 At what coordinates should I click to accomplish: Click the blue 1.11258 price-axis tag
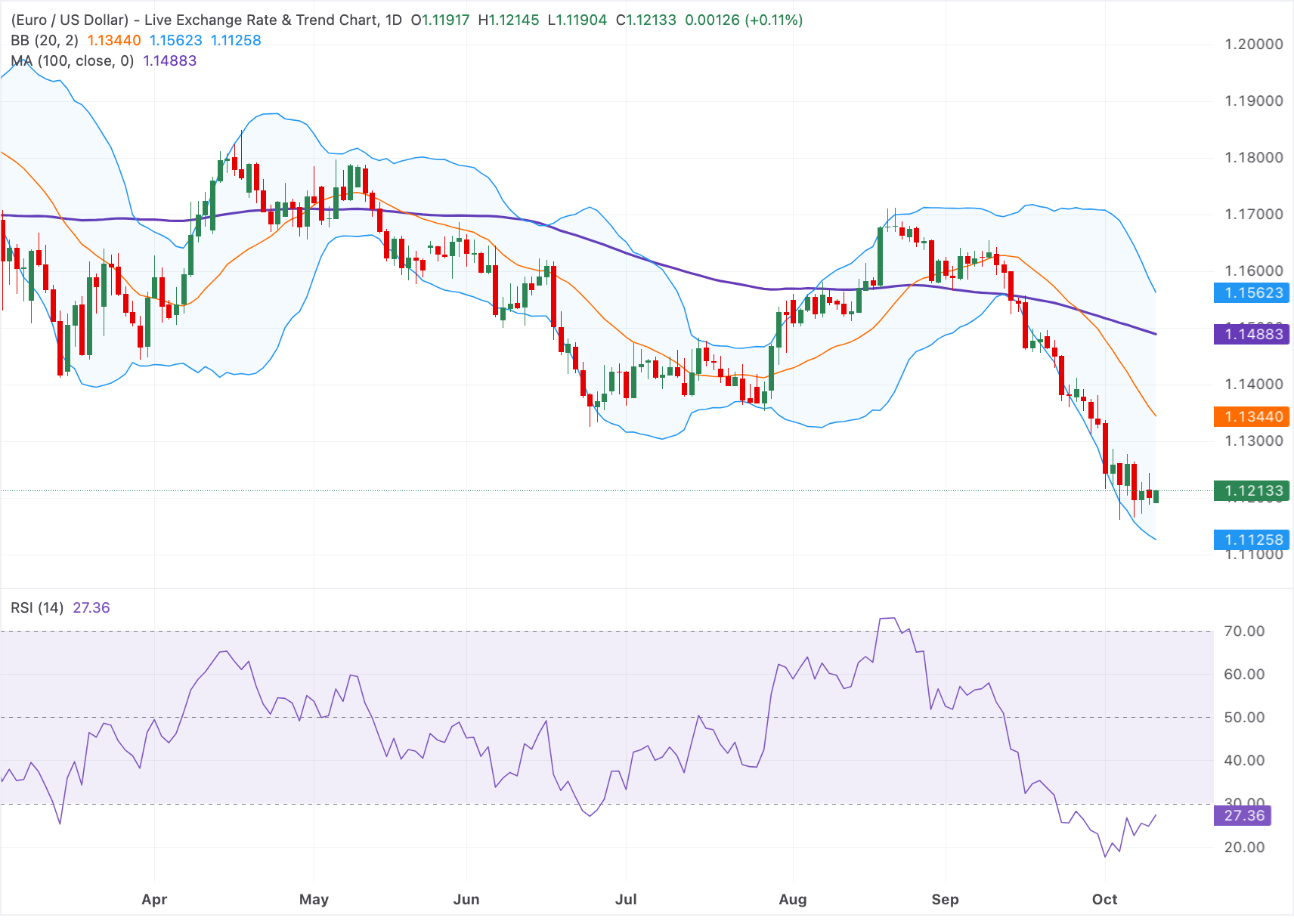click(x=1251, y=539)
